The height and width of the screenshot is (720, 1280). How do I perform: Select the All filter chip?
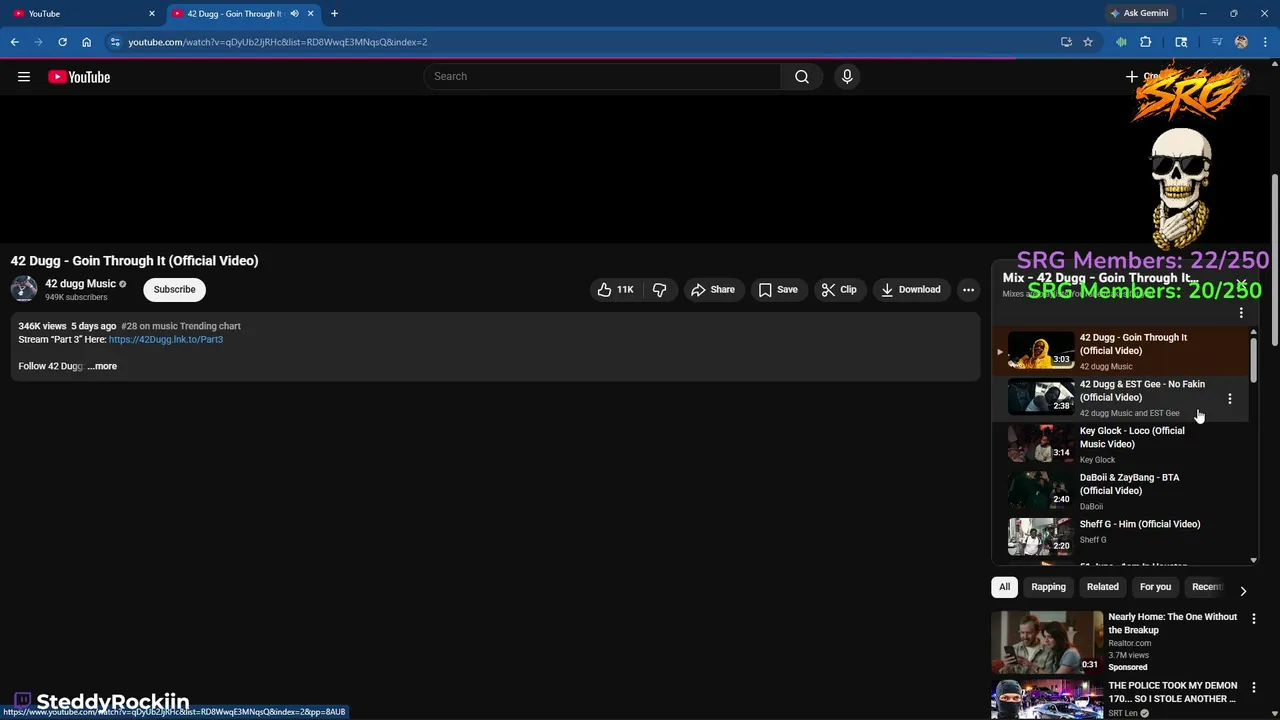pyautogui.click(x=1004, y=587)
